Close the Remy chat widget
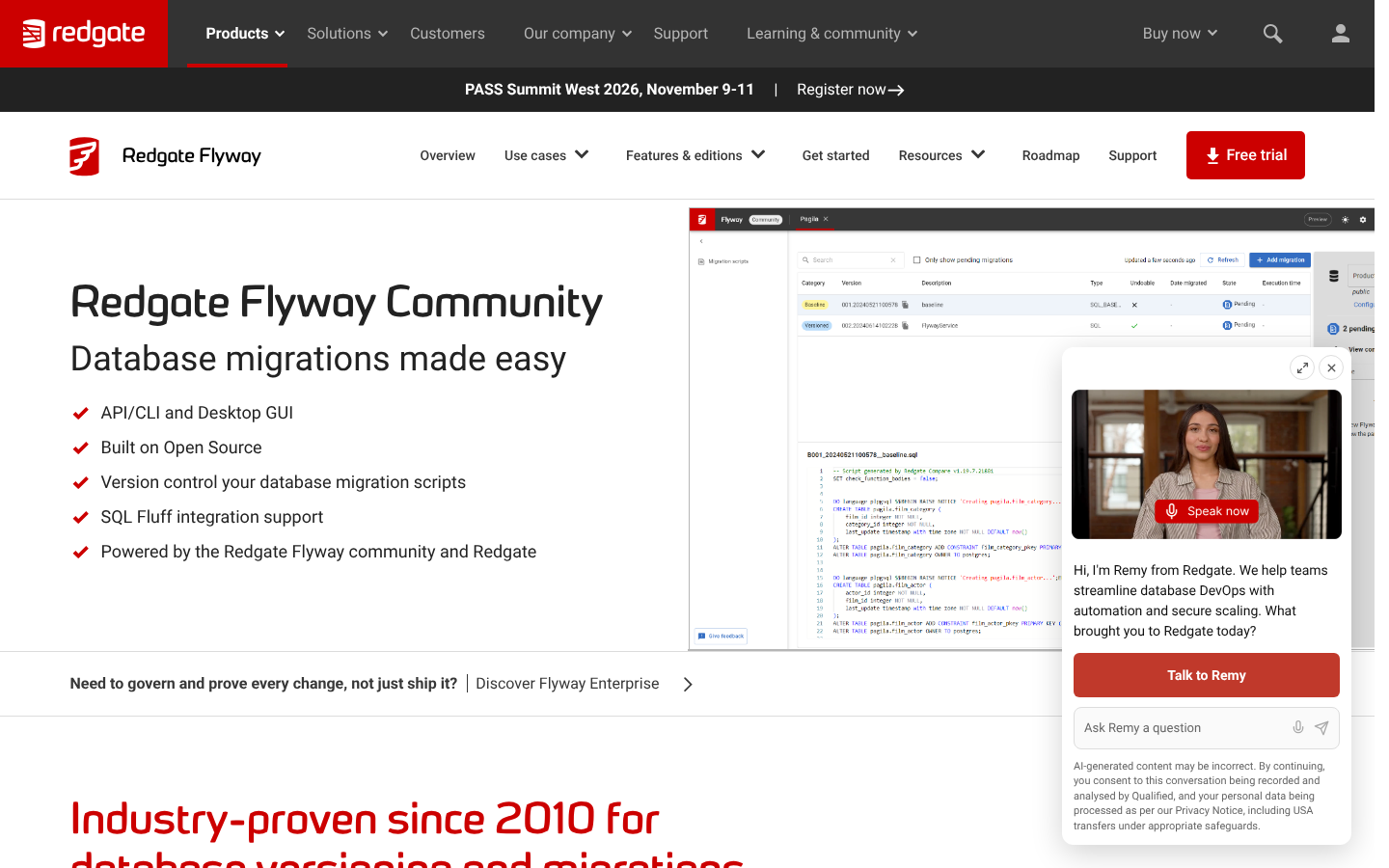The height and width of the screenshot is (868, 1389). point(1331,367)
